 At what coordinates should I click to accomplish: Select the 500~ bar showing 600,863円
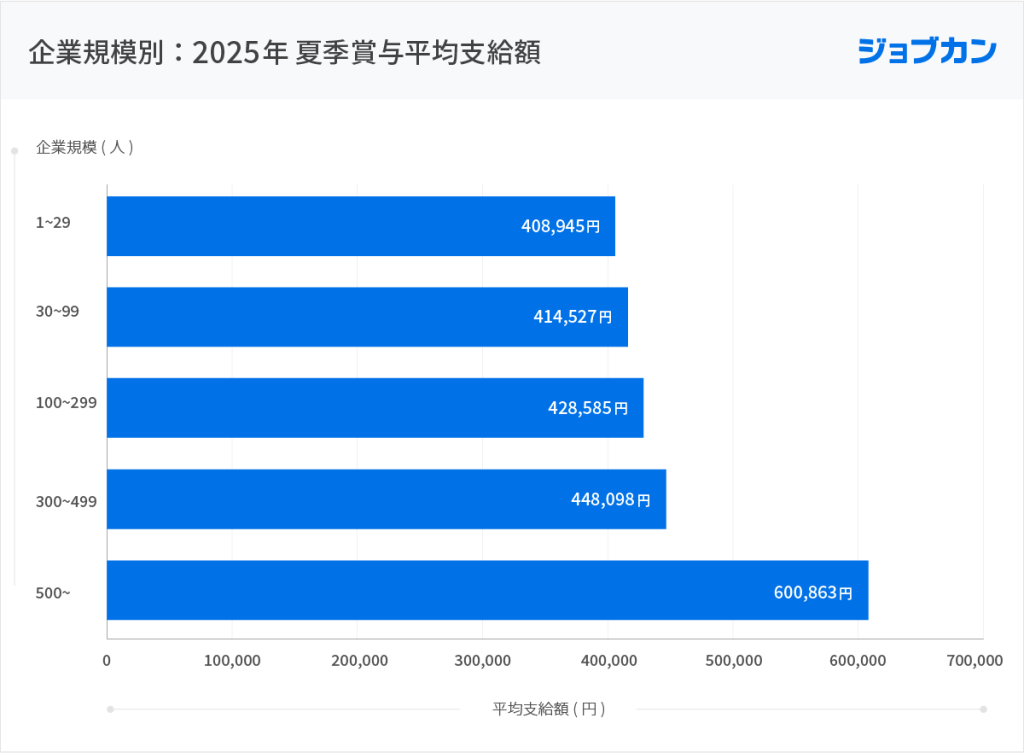[x=488, y=590]
